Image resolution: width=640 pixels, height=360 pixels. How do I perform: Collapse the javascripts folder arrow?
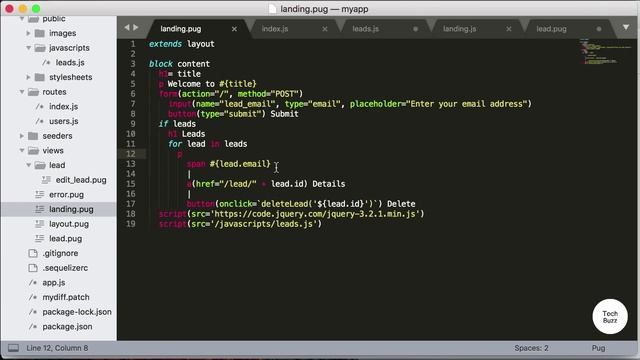click(x=28, y=48)
